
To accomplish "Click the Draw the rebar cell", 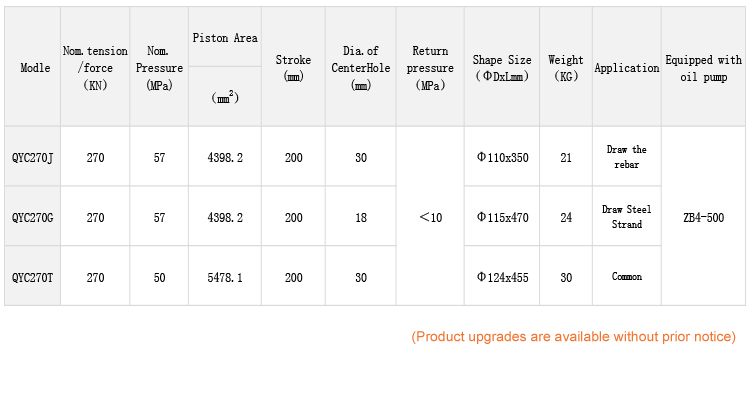I will pyautogui.click(x=627, y=156).
